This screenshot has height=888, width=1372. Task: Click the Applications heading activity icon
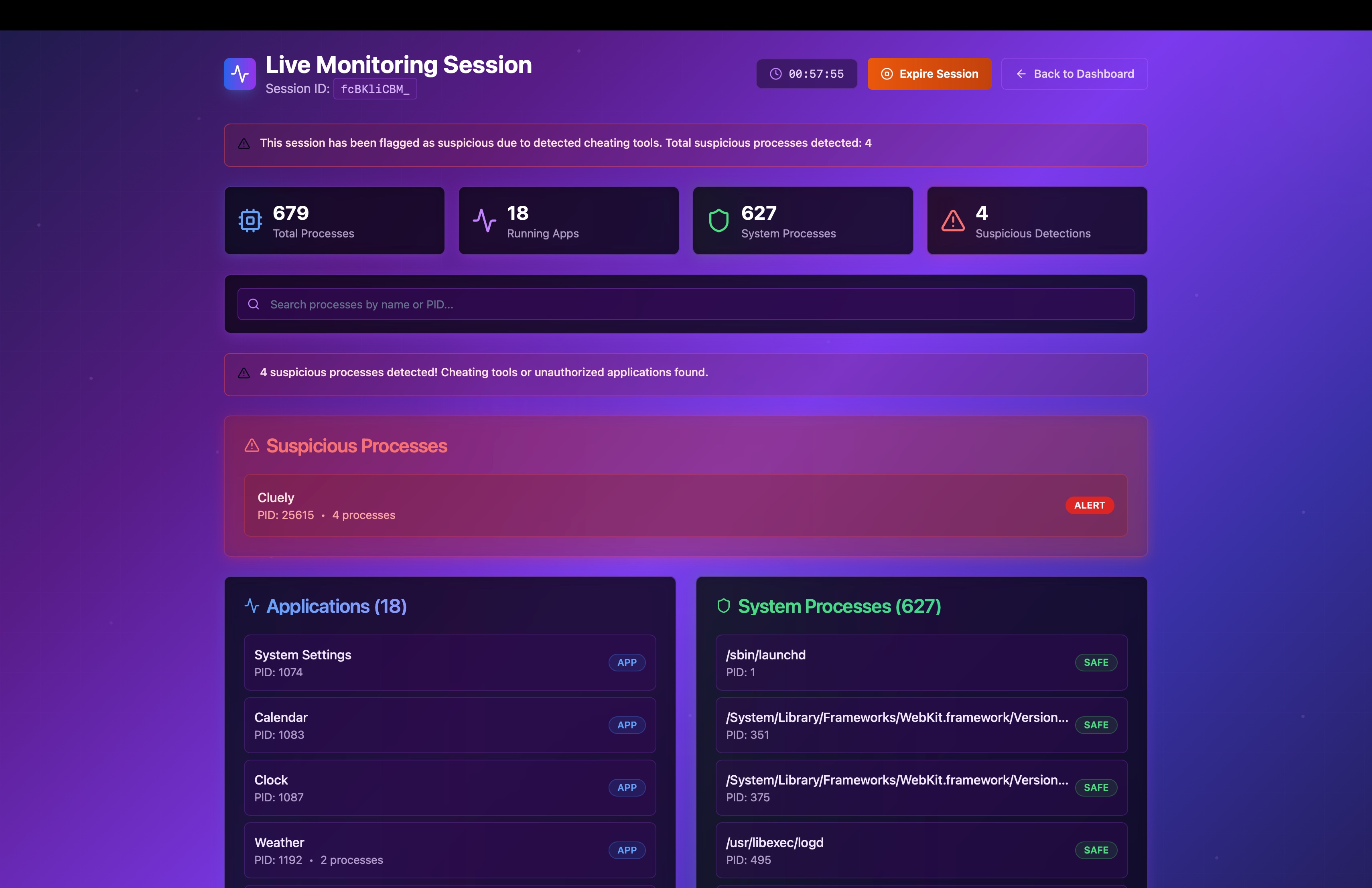point(252,606)
